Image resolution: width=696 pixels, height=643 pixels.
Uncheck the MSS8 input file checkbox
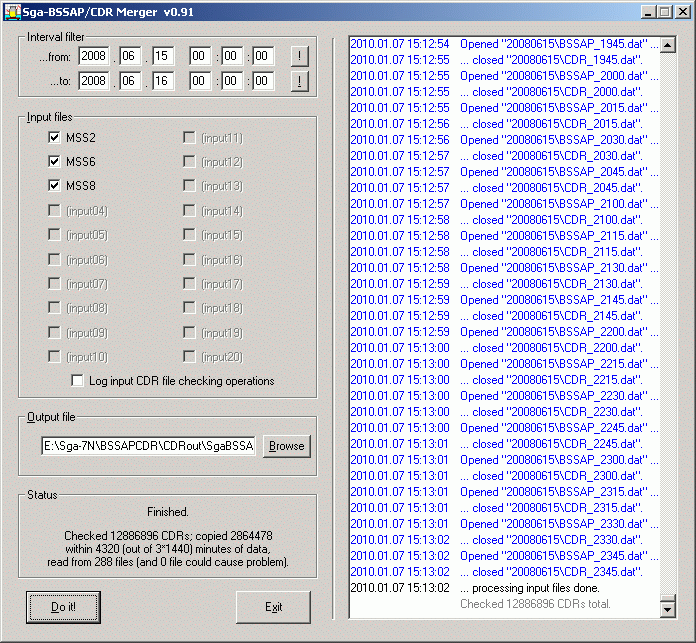pyautogui.click(x=54, y=185)
